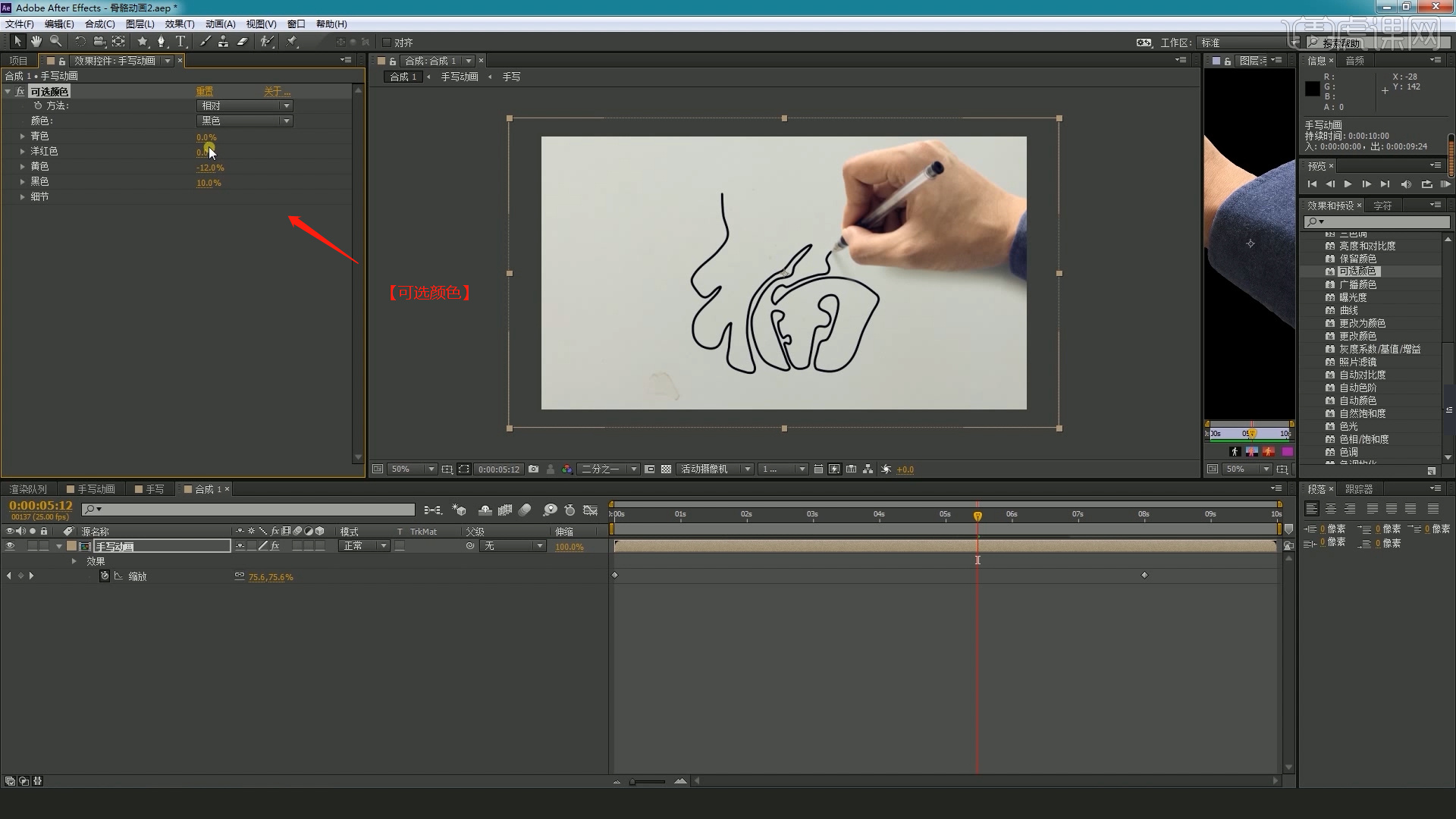Expand the 青色 property
This screenshot has height=819, width=1456.
point(23,136)
